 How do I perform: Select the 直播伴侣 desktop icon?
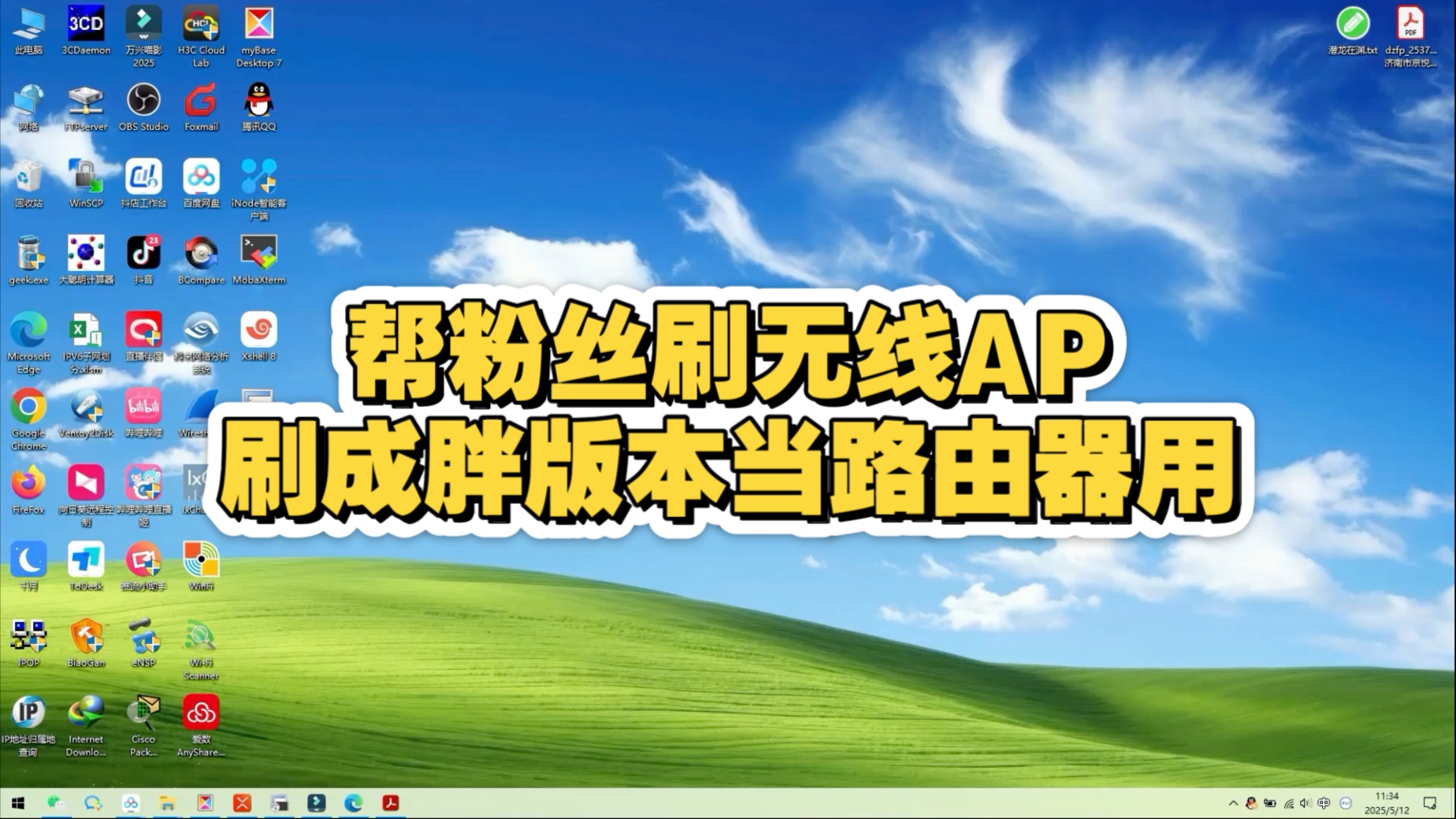[143, 337]
